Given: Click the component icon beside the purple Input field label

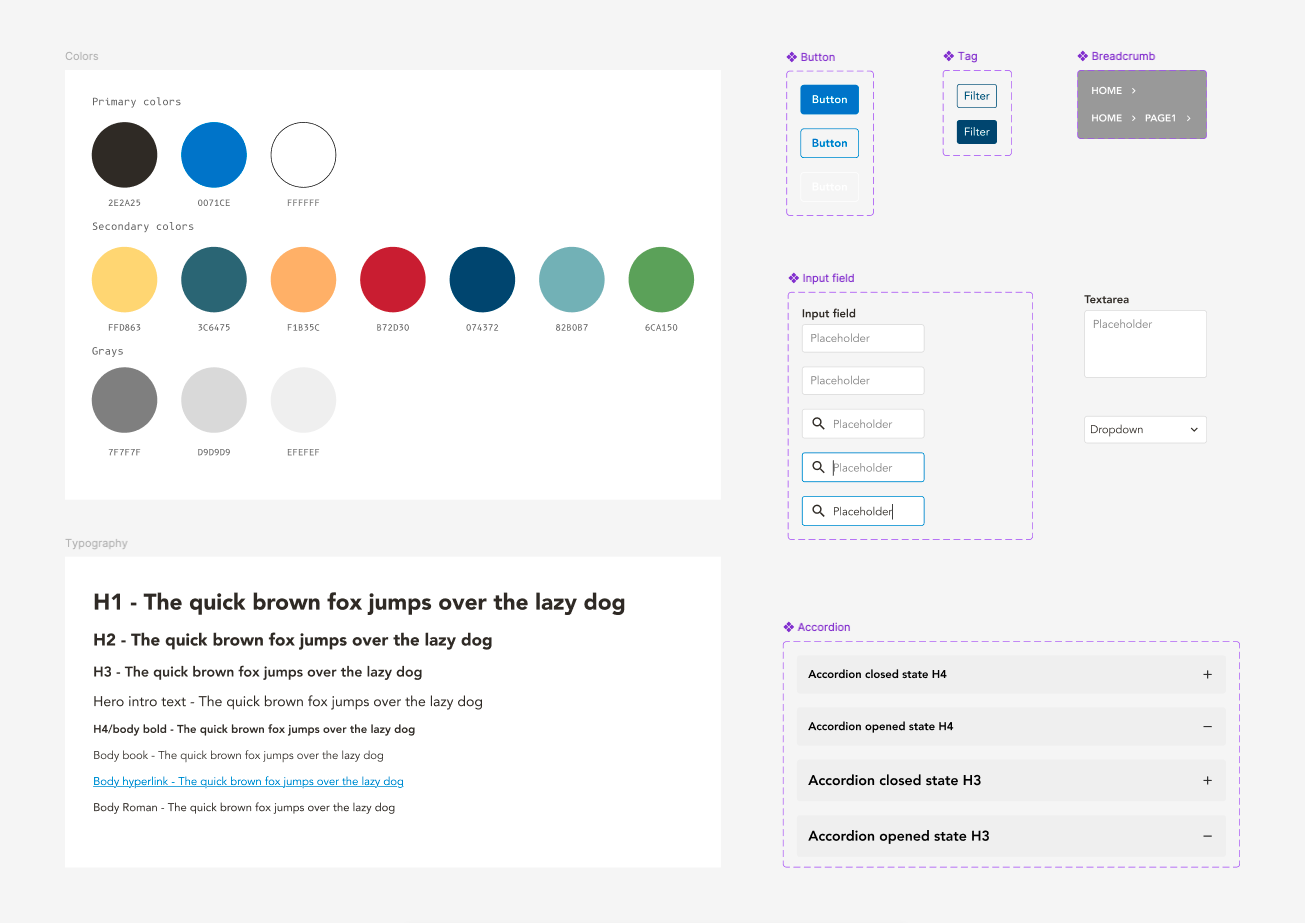Looking at the screenshot, I should [794, 278].
